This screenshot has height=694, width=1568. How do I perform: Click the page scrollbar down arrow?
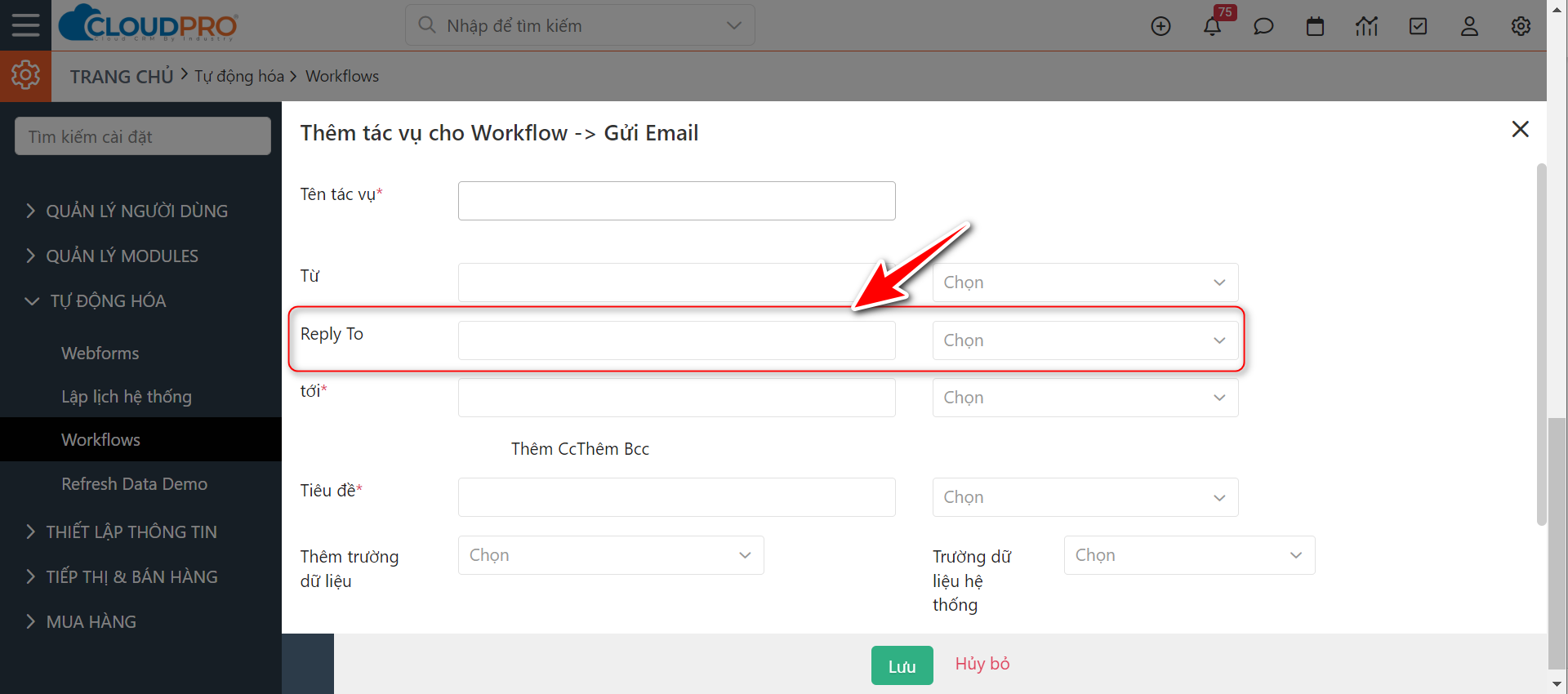1557,683
